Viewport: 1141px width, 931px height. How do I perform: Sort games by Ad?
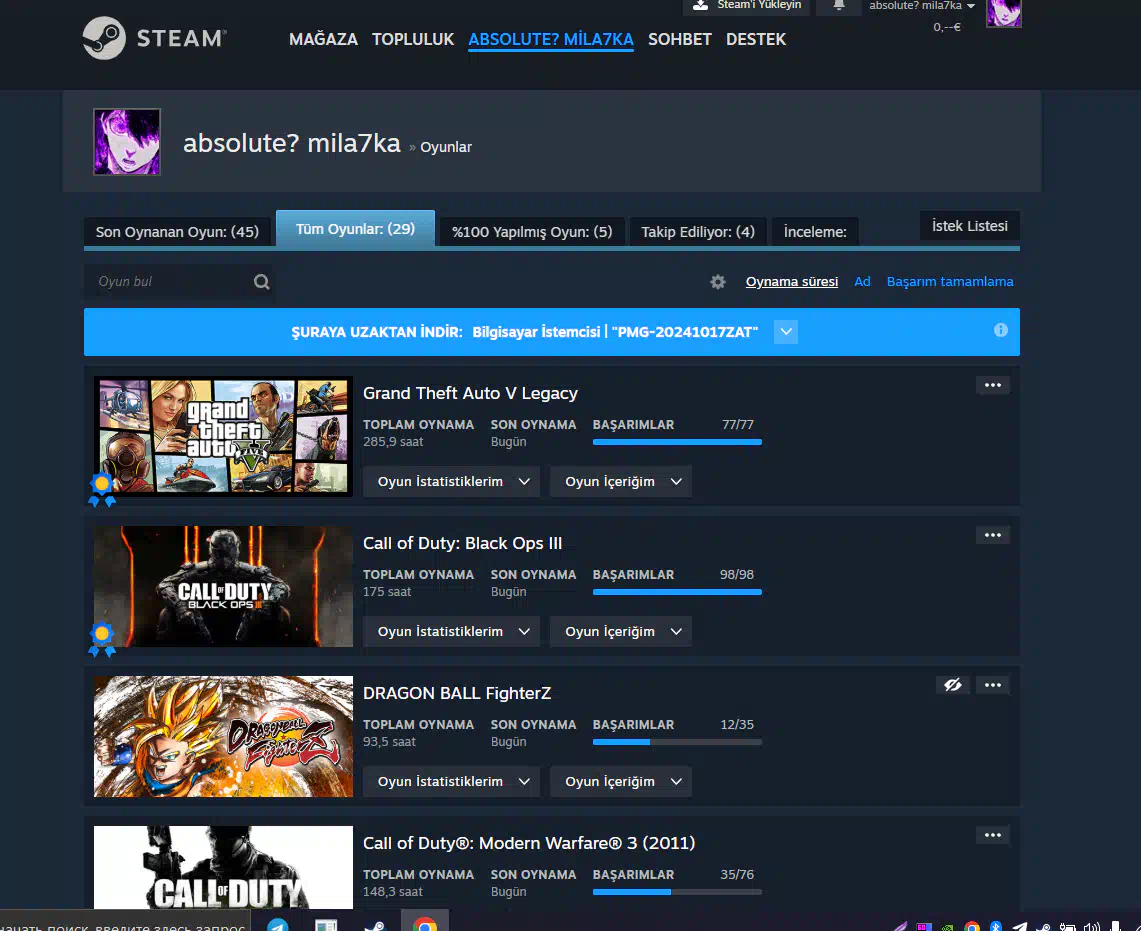(x=862, y=282)
